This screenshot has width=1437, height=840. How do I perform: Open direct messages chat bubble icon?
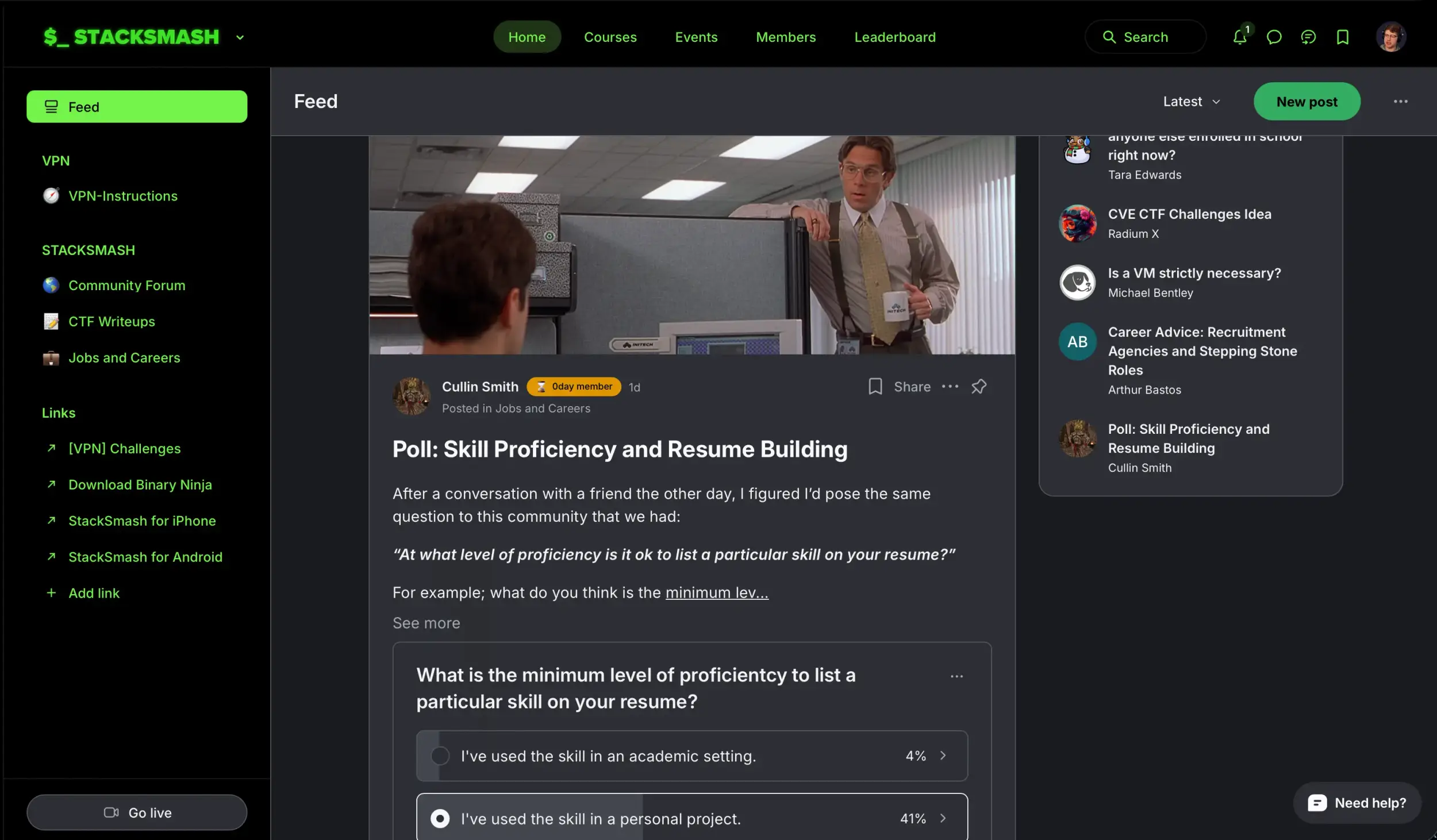pos(1274,37)
